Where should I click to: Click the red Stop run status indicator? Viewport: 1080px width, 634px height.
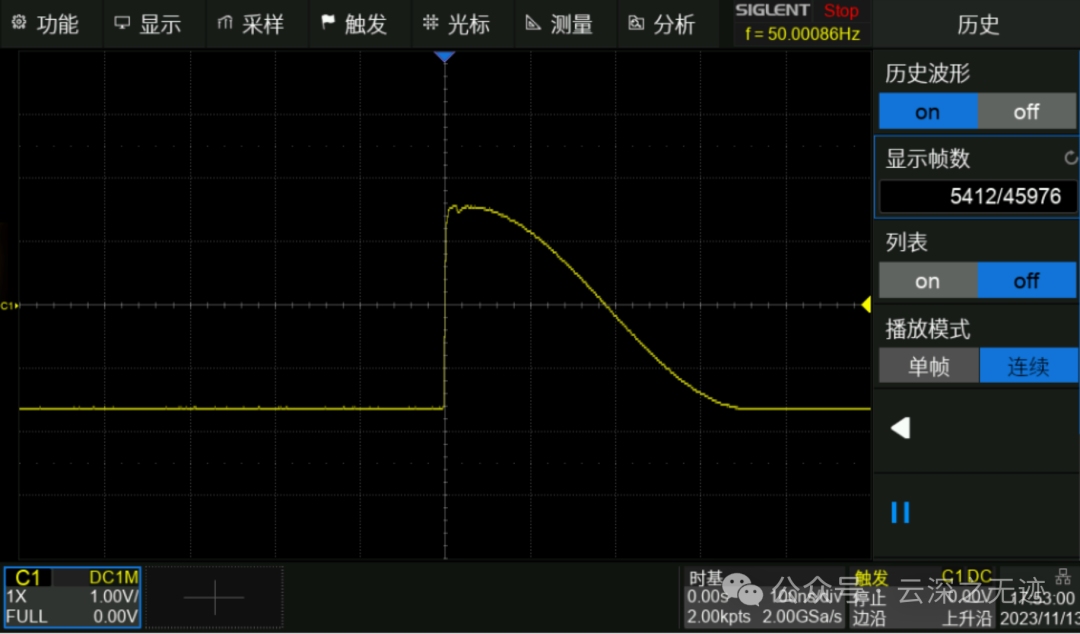(841, 11)
